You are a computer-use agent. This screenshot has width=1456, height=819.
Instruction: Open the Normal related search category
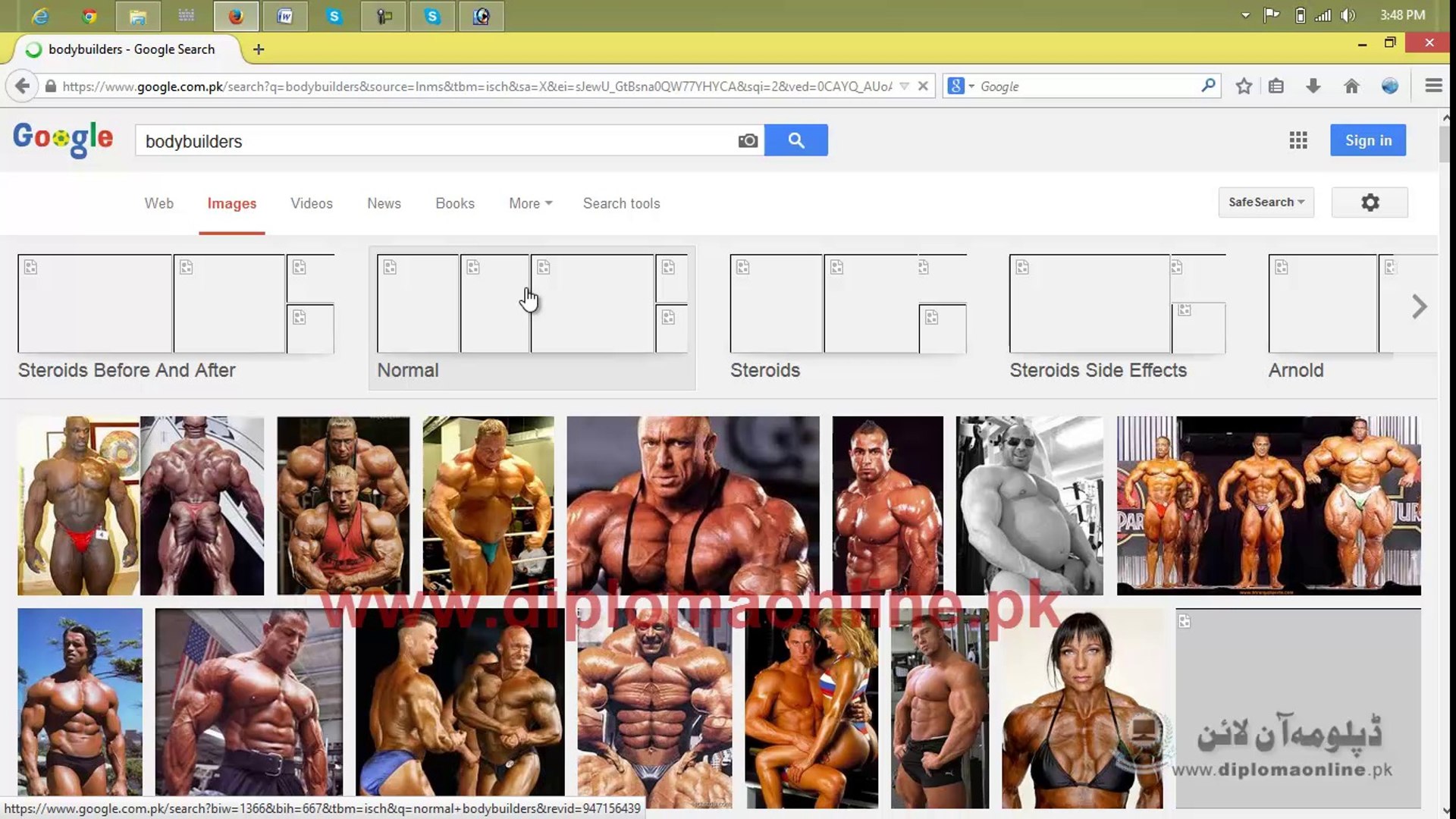532,317
